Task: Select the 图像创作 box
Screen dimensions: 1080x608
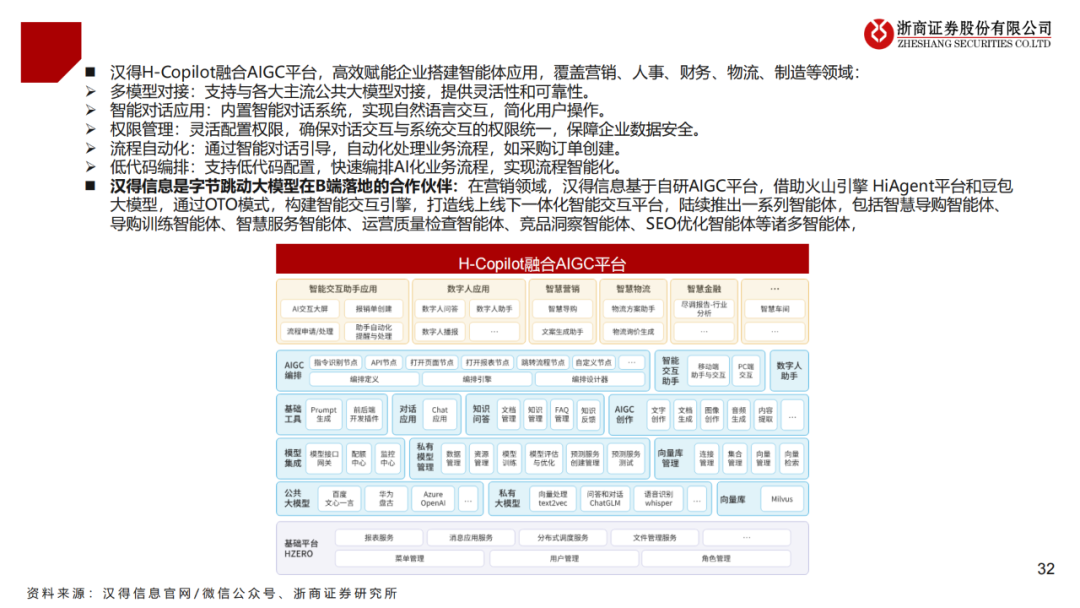Action: click(x=712, y=414)
